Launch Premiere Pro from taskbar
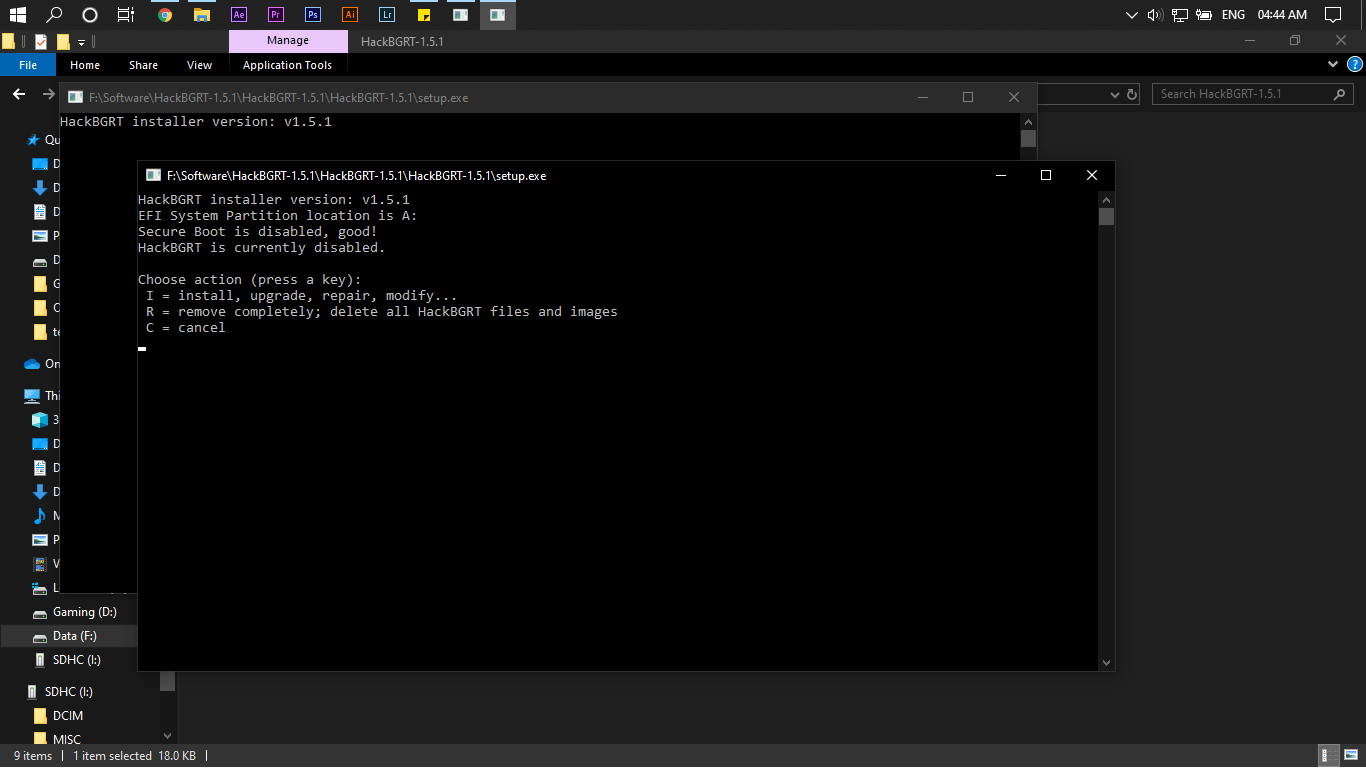This screenshot has height=768, width=1366. (x=276, y=15)
